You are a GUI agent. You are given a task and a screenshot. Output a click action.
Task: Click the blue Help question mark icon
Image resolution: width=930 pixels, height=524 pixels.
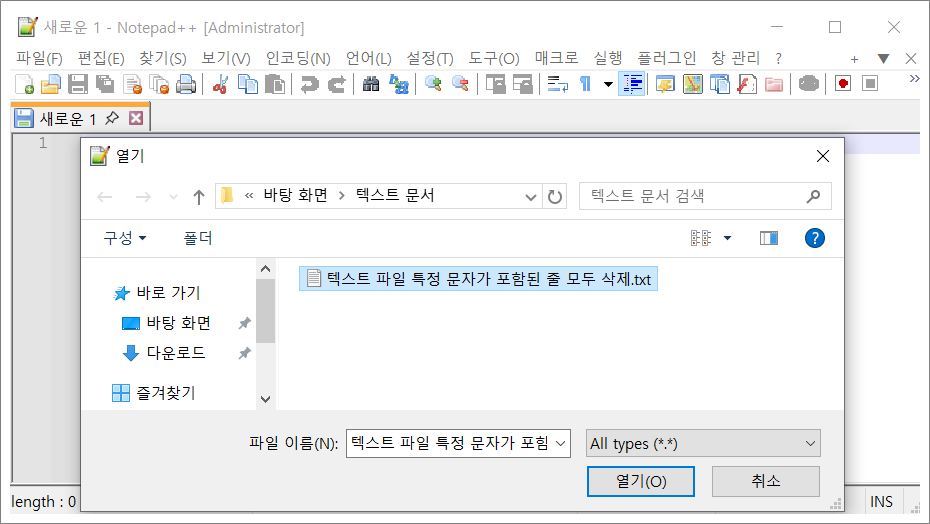tap(814, 239)
